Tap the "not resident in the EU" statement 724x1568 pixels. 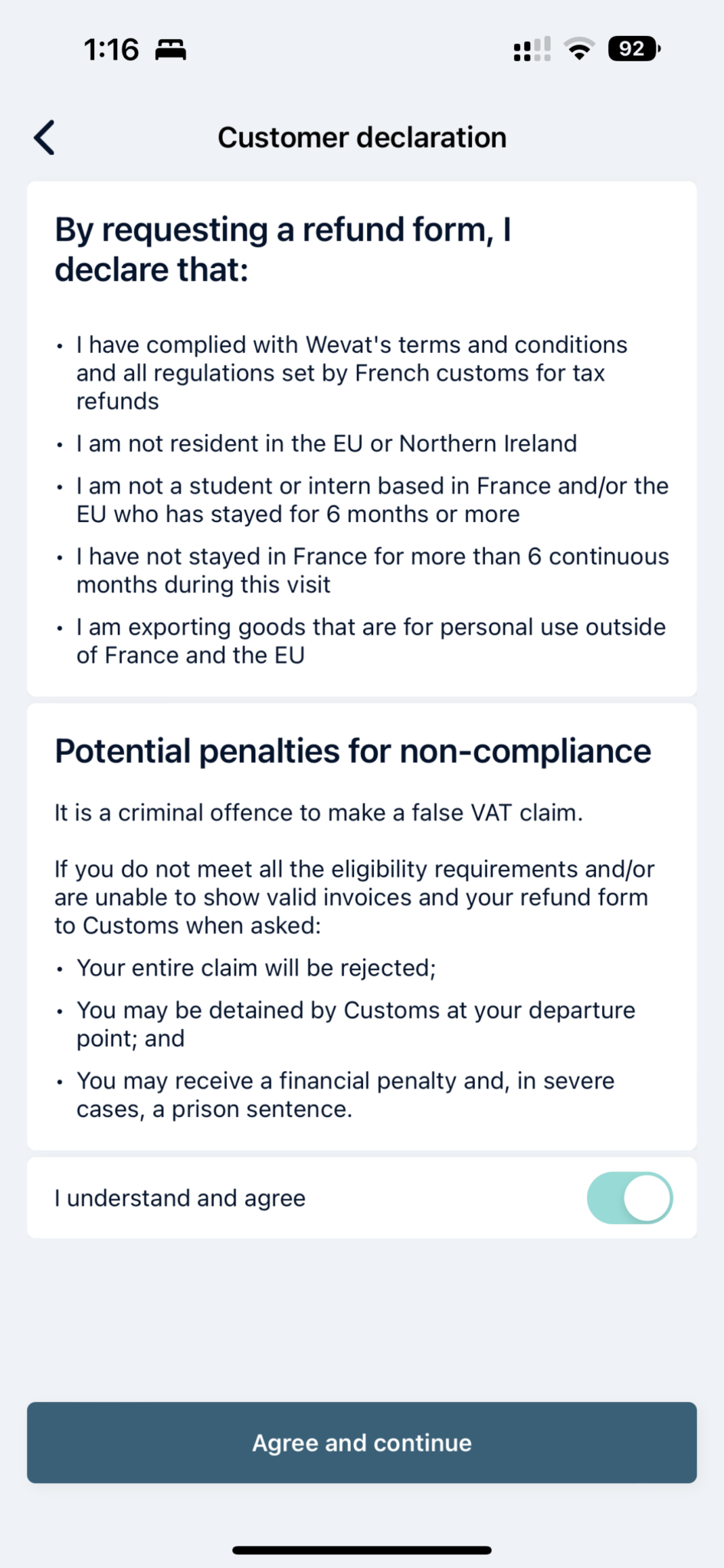point(326,444)
